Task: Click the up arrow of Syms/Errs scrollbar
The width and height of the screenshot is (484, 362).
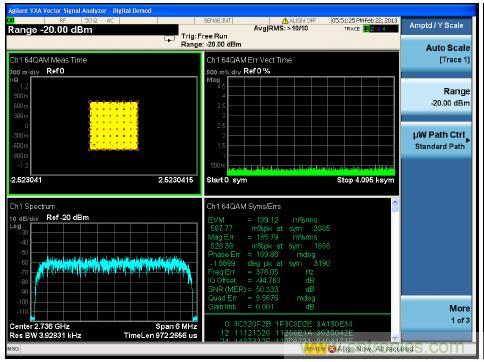Action: pyautogui.click(x=395, y=202)
